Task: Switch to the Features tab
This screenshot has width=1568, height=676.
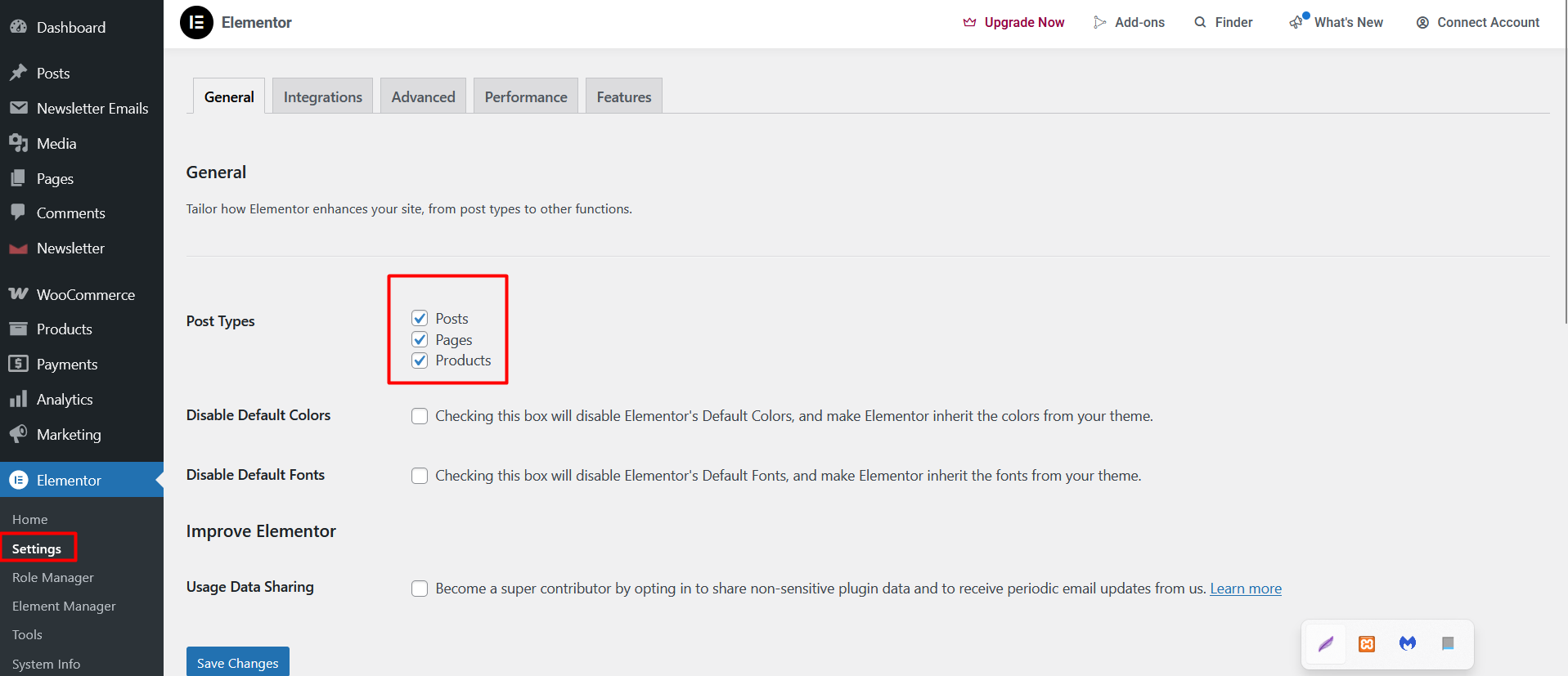Action: [x=624, y=96]
